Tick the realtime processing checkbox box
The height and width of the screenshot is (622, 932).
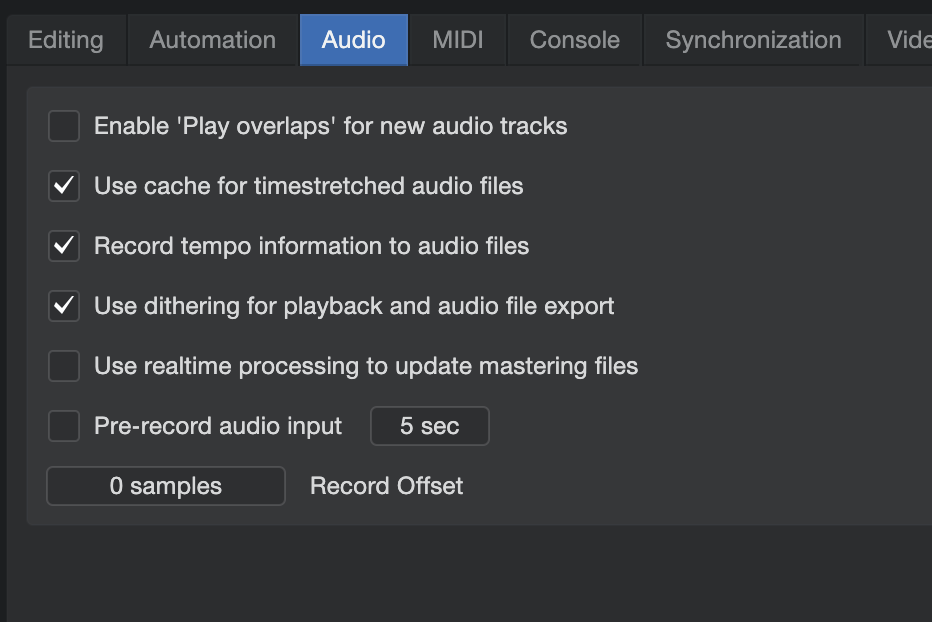point(64,366)
